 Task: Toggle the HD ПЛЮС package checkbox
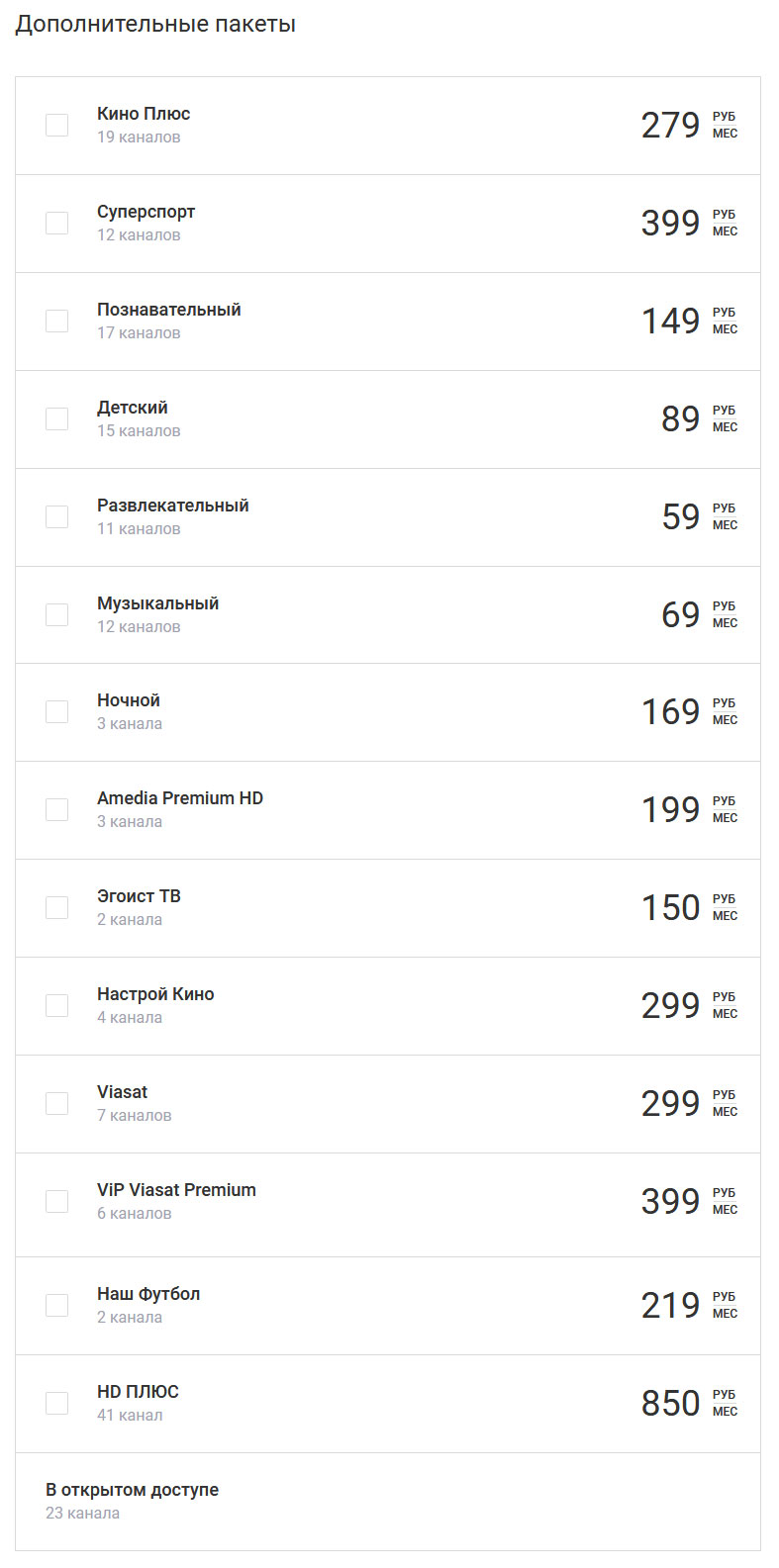click(57, 1403)
